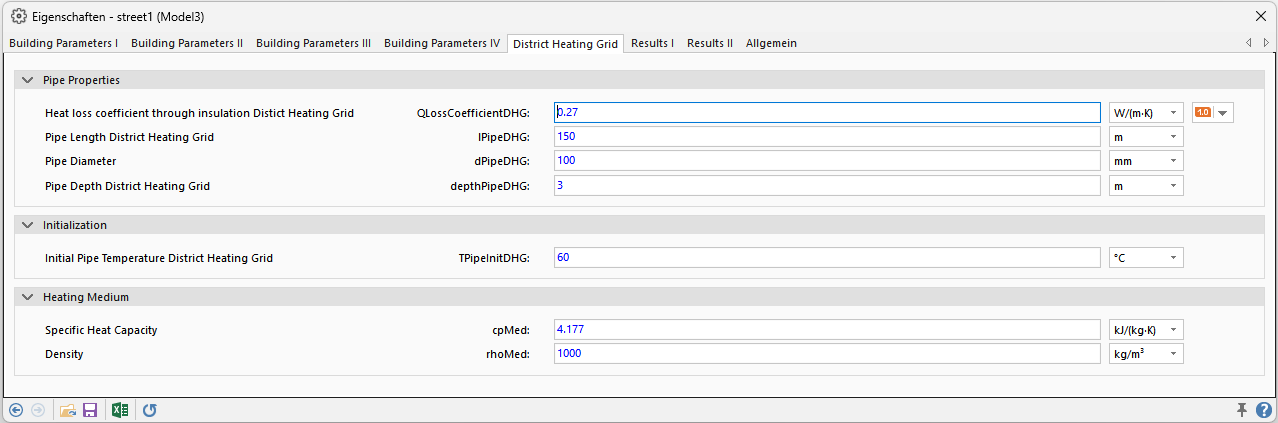The height and width of the screenshot is (423, 1278).
Task: Click the rhoMed field showing 1000
Action: point(827,353)
